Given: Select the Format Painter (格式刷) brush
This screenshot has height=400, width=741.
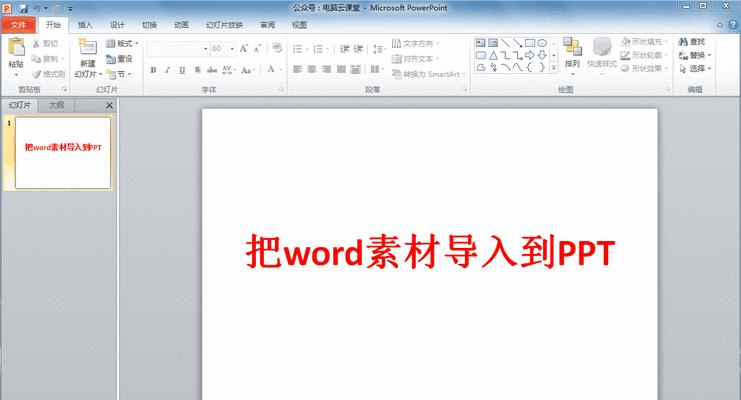Looking at the screenshot, I should [36, 74].
